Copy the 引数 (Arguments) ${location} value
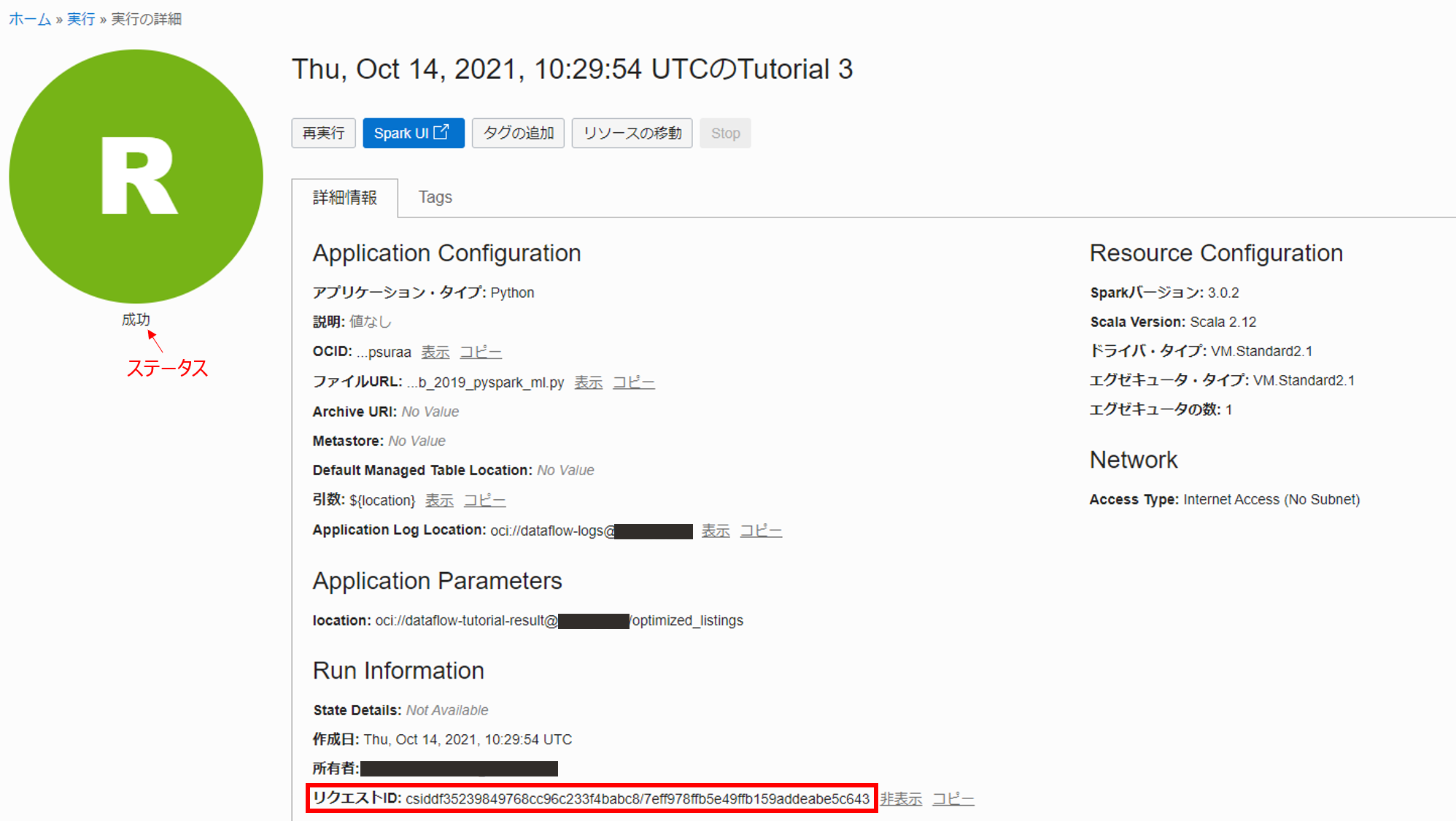Image resolution: width=1456 pixels, height=821 pixels. 484,501
